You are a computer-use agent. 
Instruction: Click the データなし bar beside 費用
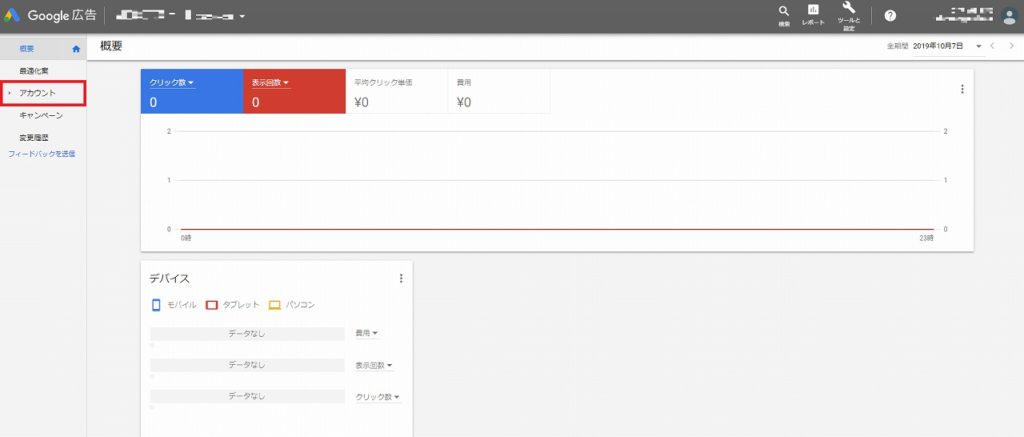point(247,334)
